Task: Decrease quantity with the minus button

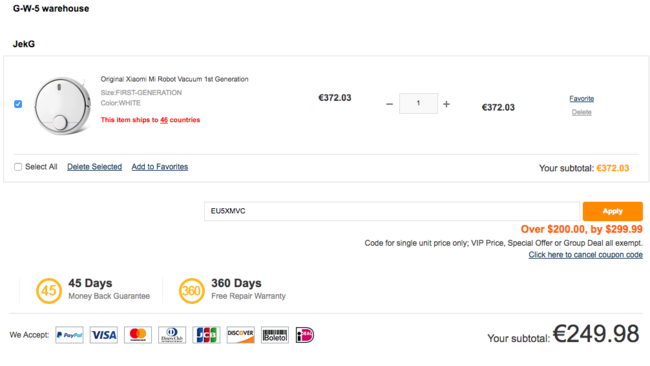Action: (389, 104)
